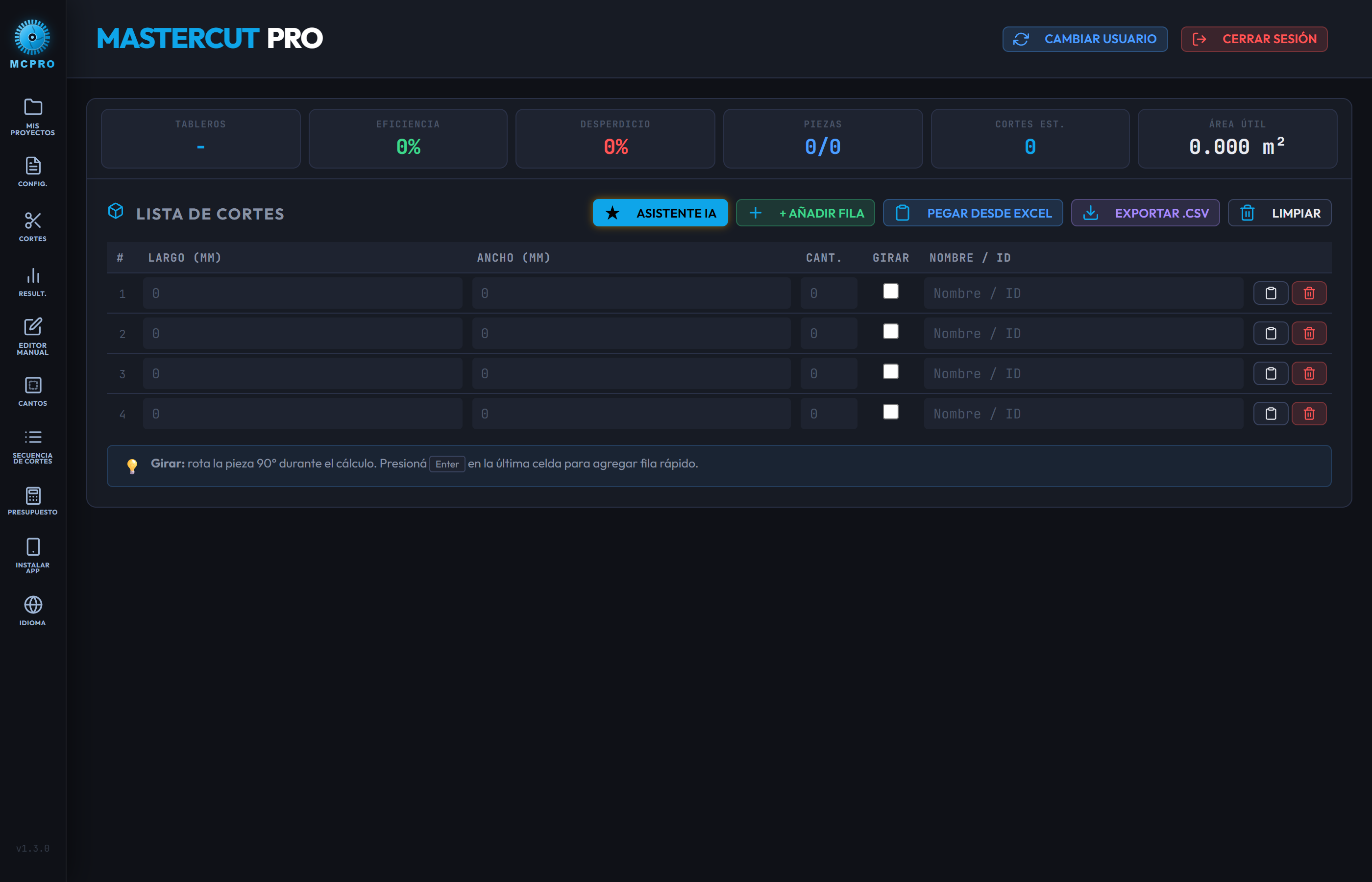Screen dimensions: 1372x882
Task: Click the Piezas 0/0 stat card
Action: tap(823, 139)
